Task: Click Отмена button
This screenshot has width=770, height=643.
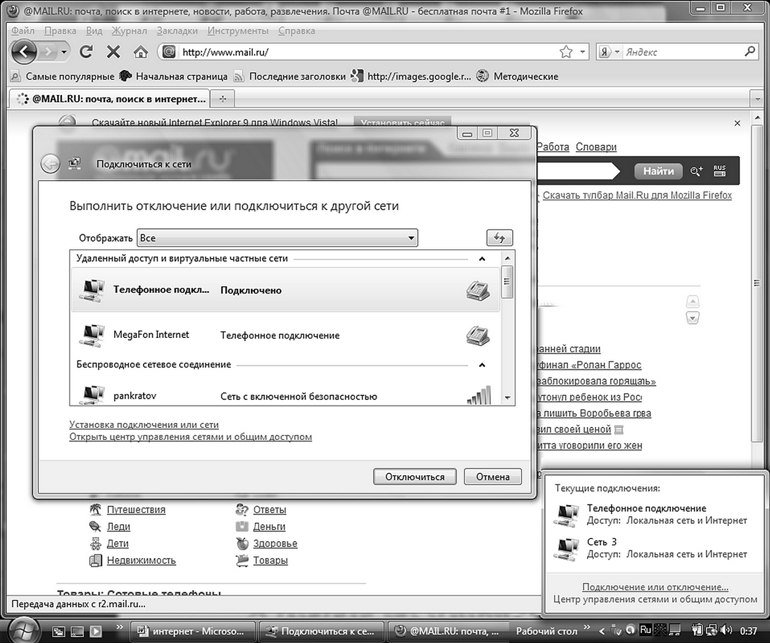Action: [493, 476]
